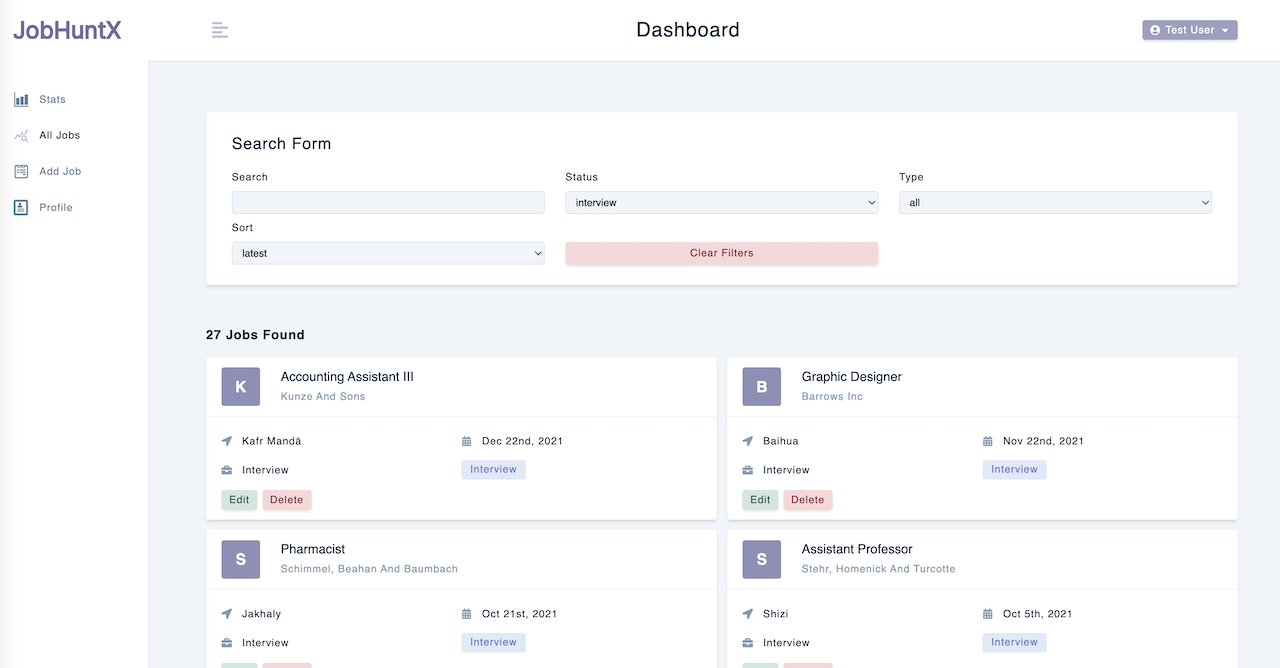Click the Interview status badge on the Pharmacist card
1280x668 pixels.
pyautogui.click(x=493, y=642)
